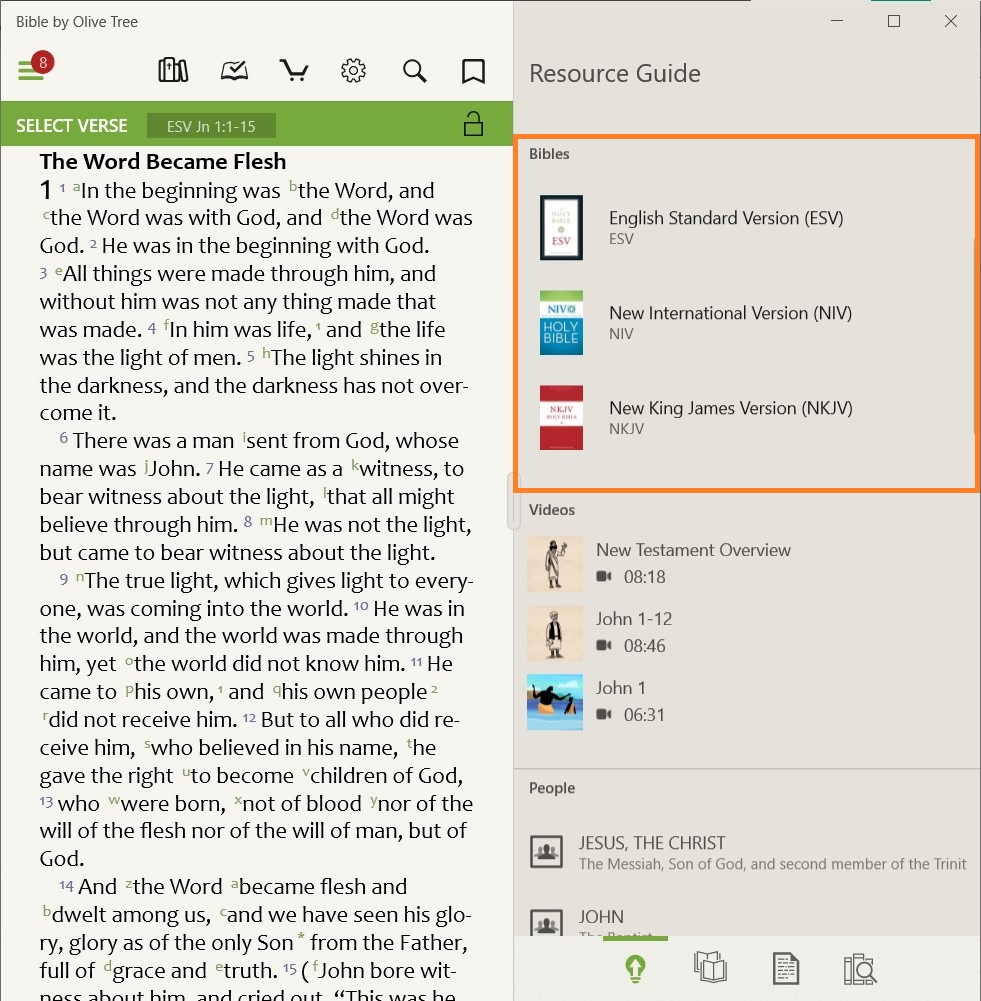Open the bookmarks ribbon icon
The image size is (981, 1001).
[473, 71]
